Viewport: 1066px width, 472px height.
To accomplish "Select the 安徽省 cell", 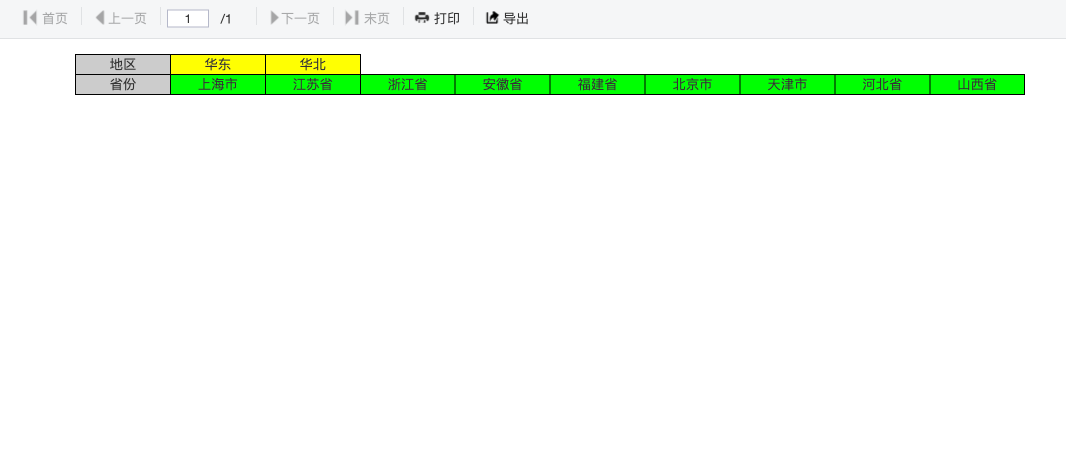I will click(x=502, y=85).
